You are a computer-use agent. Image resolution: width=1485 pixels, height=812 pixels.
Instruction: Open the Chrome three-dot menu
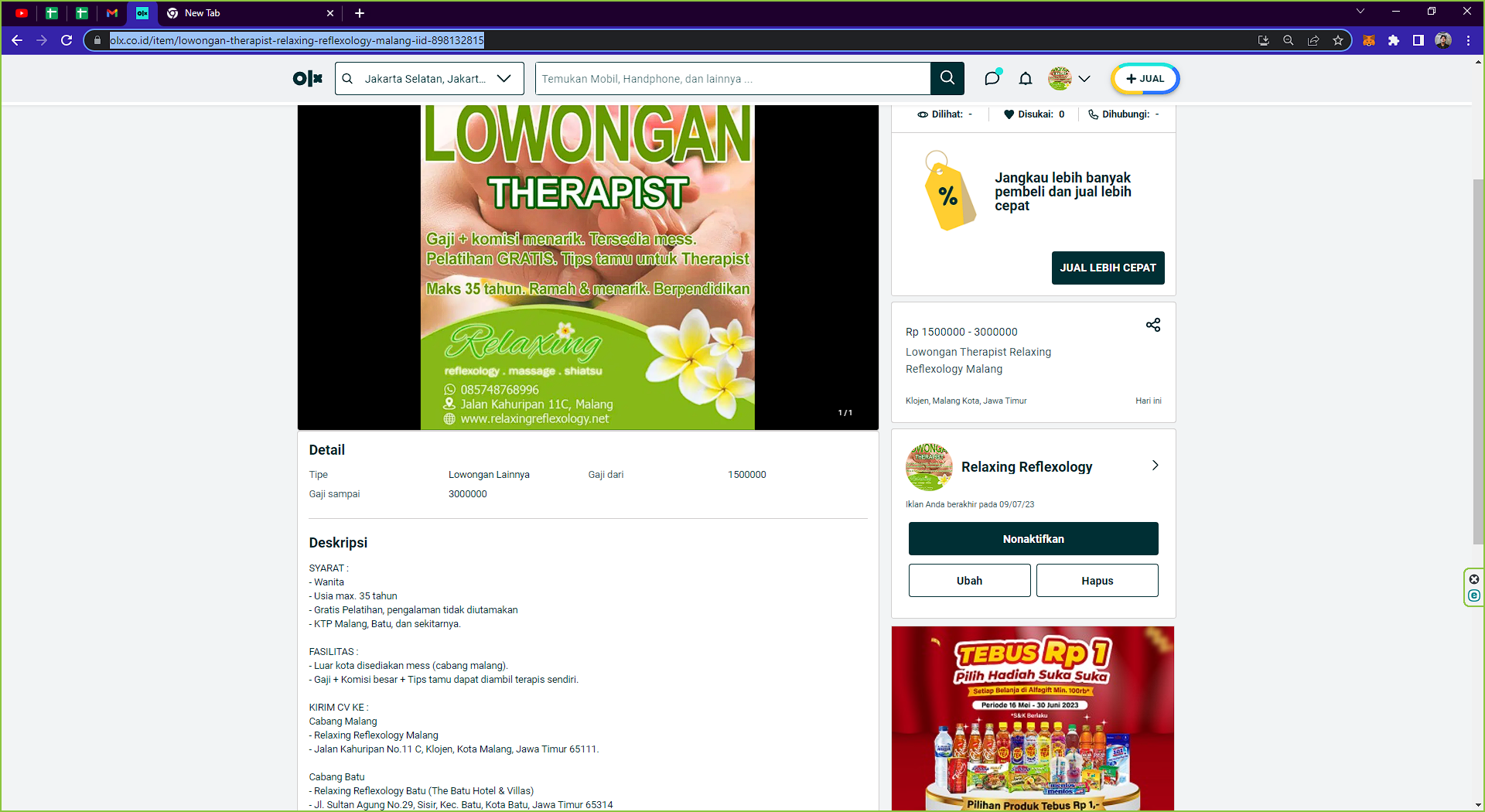(x=1468, y=40)
